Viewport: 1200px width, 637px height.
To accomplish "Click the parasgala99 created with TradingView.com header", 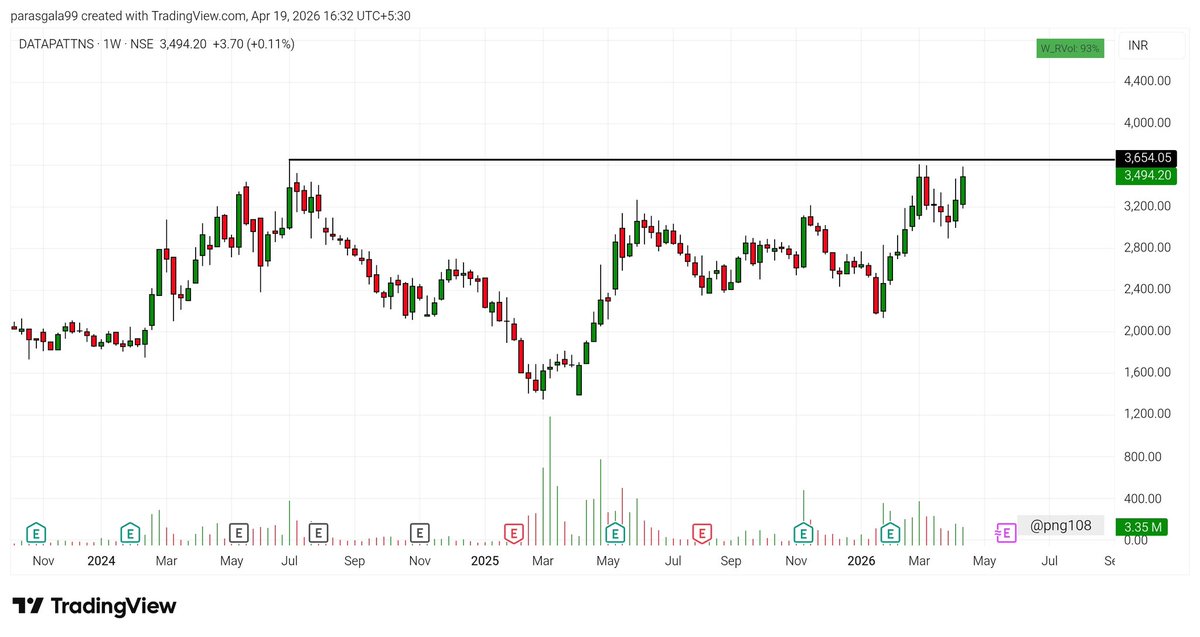I will tap(210, 16).
